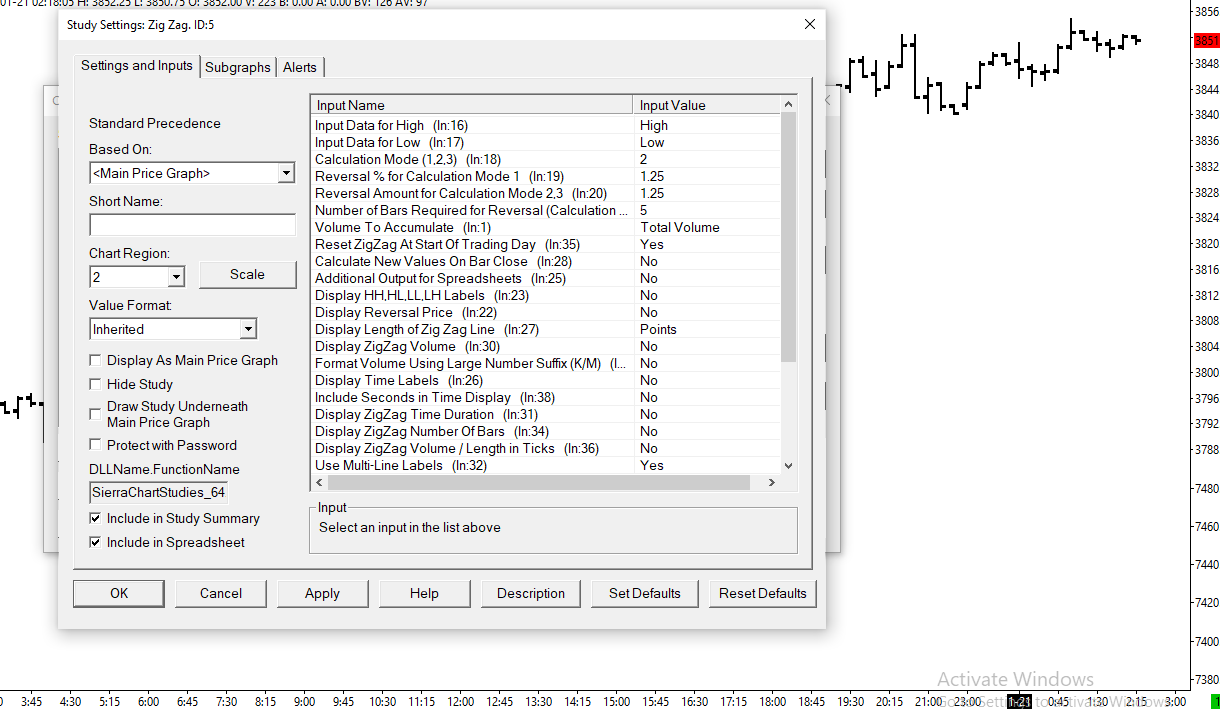Screen dimensions: 1220x709
Task: Click the Apply button
Action: 322,593
